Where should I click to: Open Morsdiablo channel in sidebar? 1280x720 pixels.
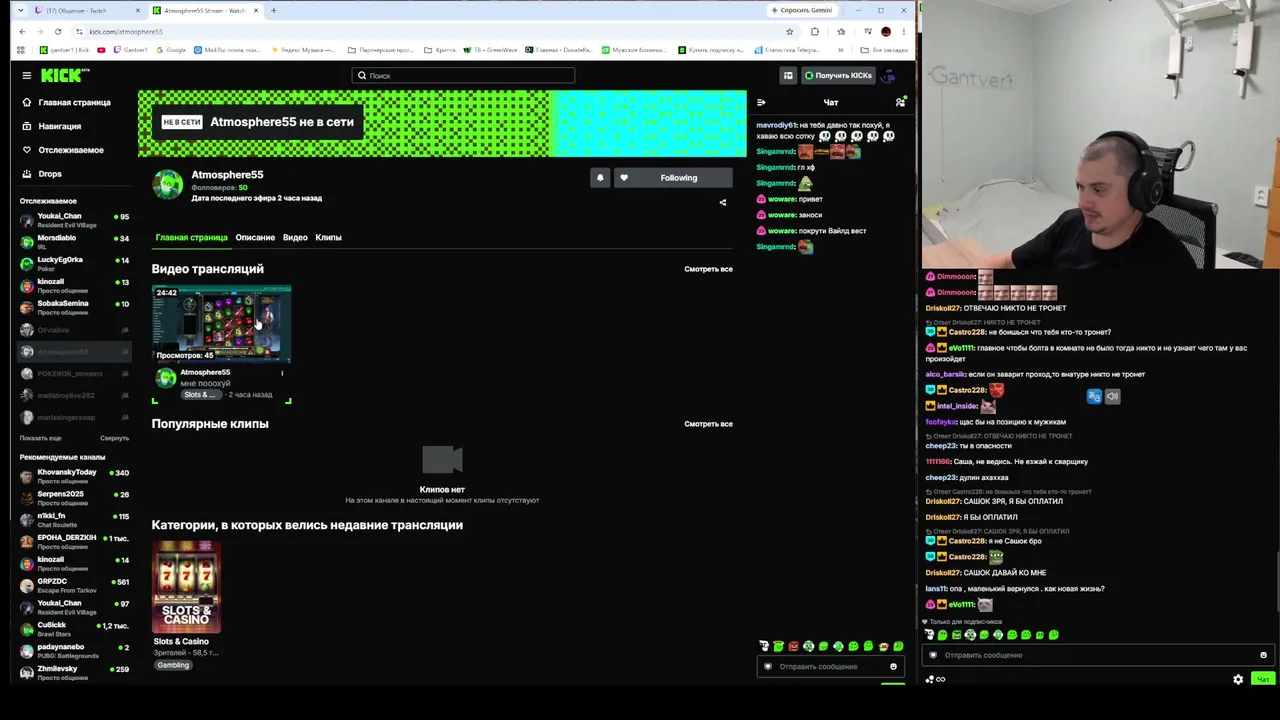(74, 242)
